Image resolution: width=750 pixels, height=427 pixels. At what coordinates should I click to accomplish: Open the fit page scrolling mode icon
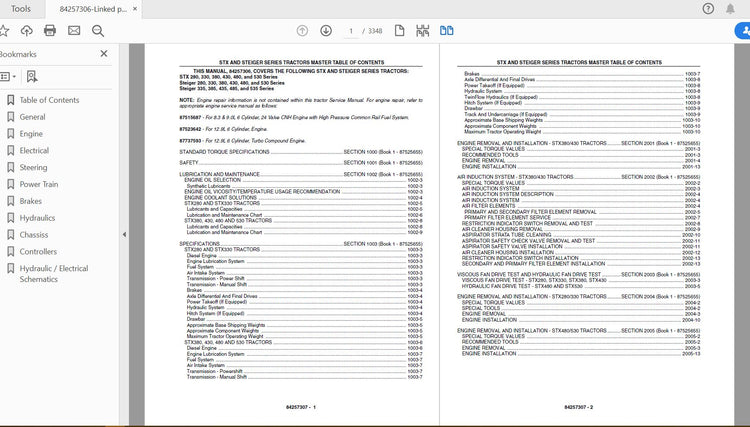click(422, 31)
